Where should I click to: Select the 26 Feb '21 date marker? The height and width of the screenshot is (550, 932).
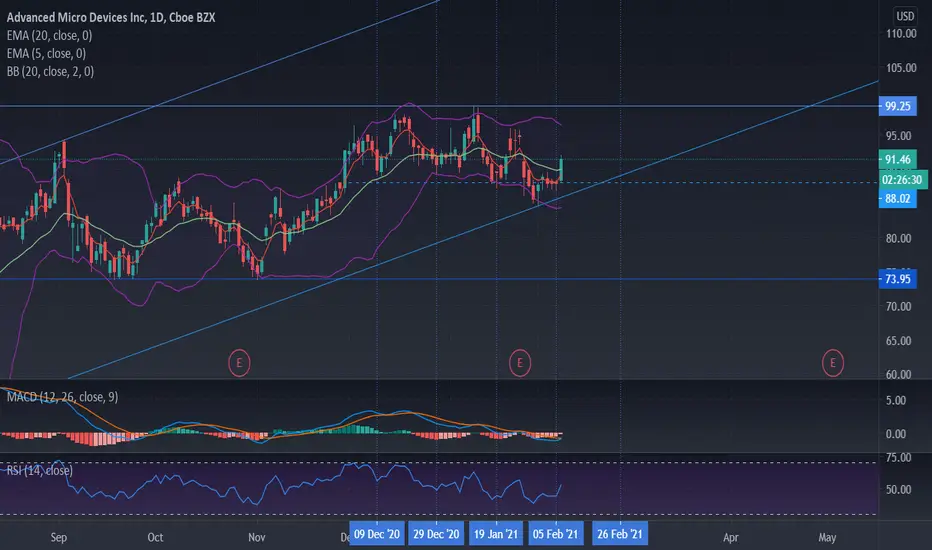(620, 534)
